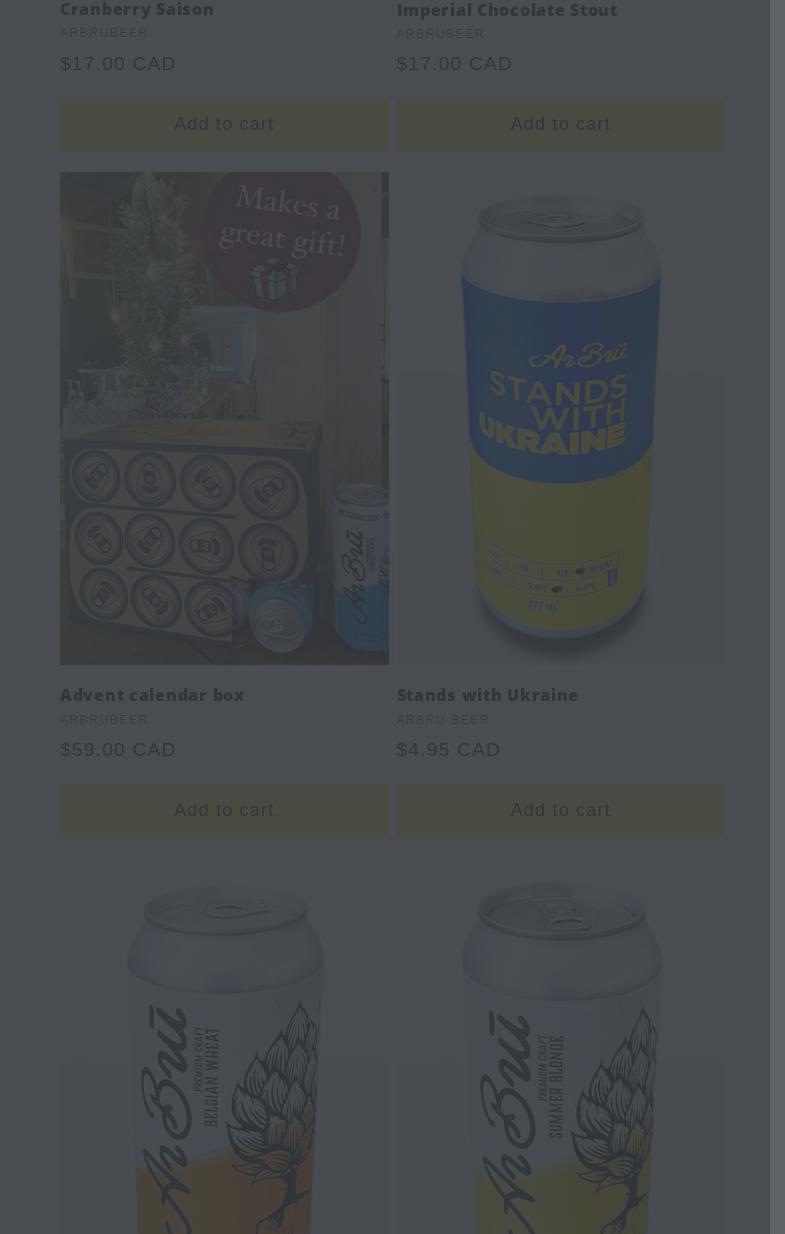Add Advent calendar box to cart

point(224,810)
